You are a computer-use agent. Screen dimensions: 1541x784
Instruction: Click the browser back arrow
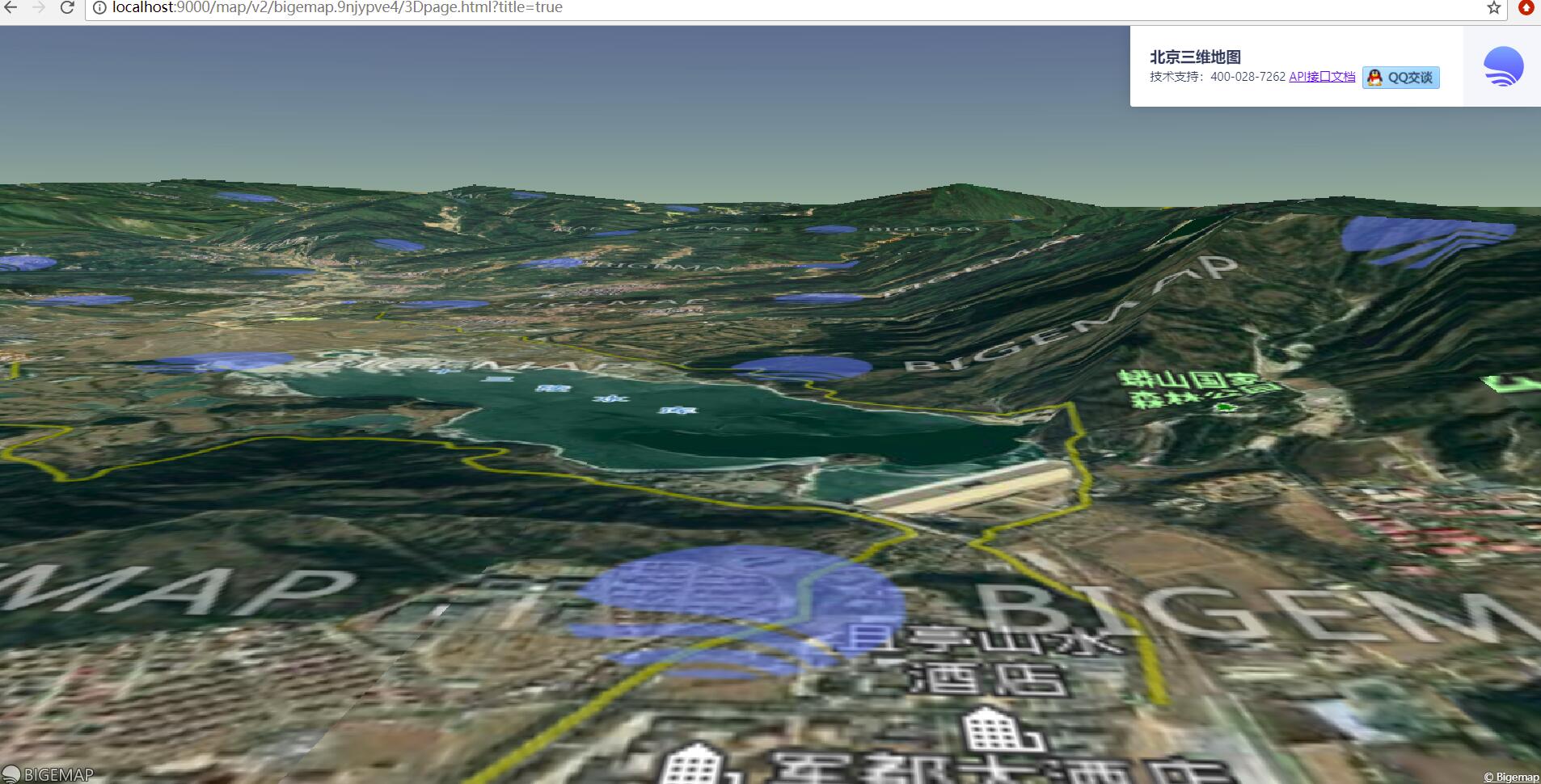click(11, 8)
